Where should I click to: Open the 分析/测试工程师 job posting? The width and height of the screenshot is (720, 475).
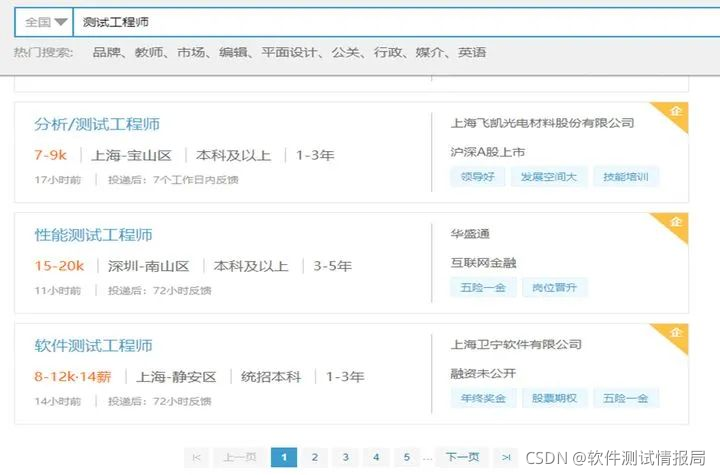click(97, 124)
